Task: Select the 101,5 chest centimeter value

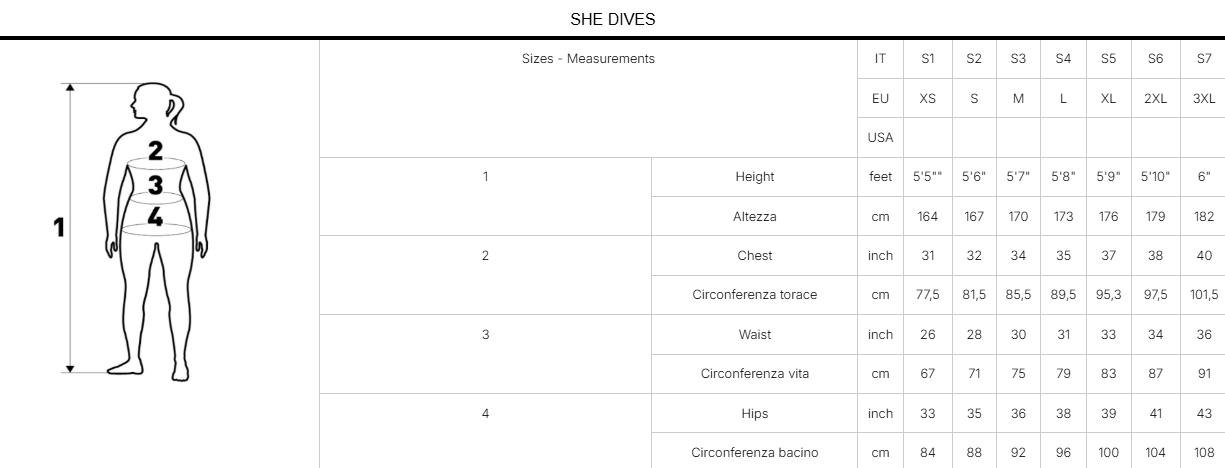Action: pyautogui.click(x=1204, y=295)
